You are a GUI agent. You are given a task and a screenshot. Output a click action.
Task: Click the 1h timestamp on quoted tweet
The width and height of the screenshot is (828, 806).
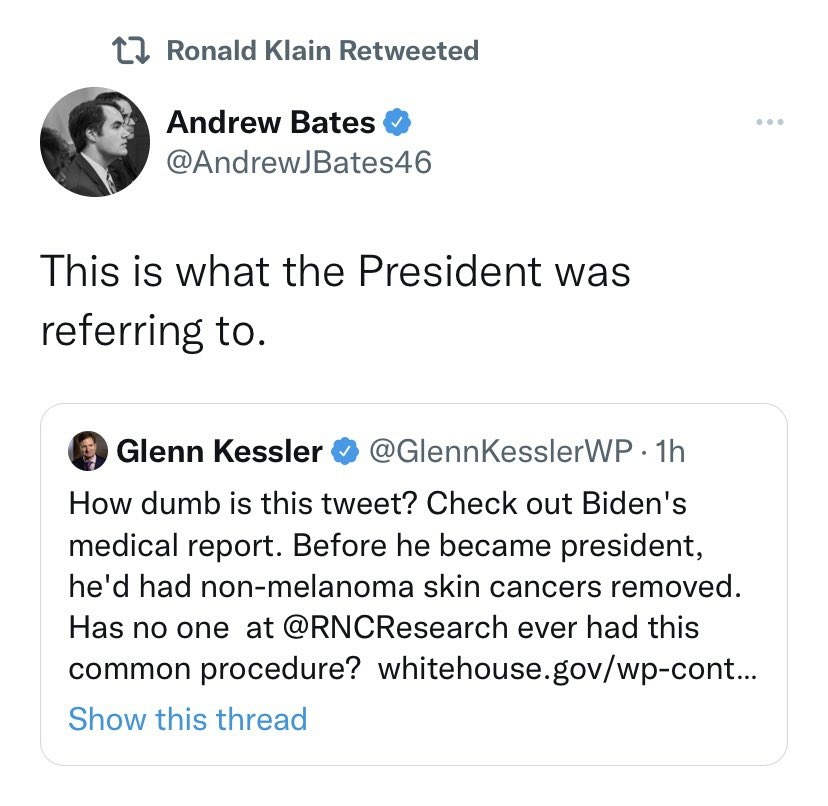673,453
